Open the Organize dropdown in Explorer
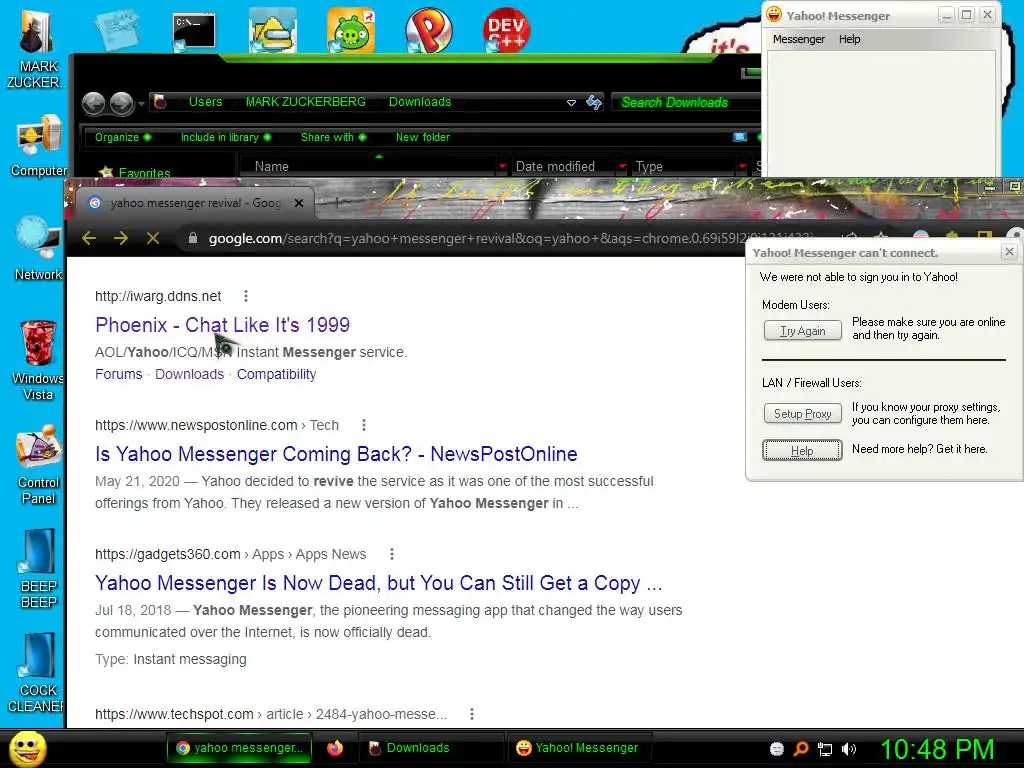This screenshot has height=768, width=1024. [123, 137]
